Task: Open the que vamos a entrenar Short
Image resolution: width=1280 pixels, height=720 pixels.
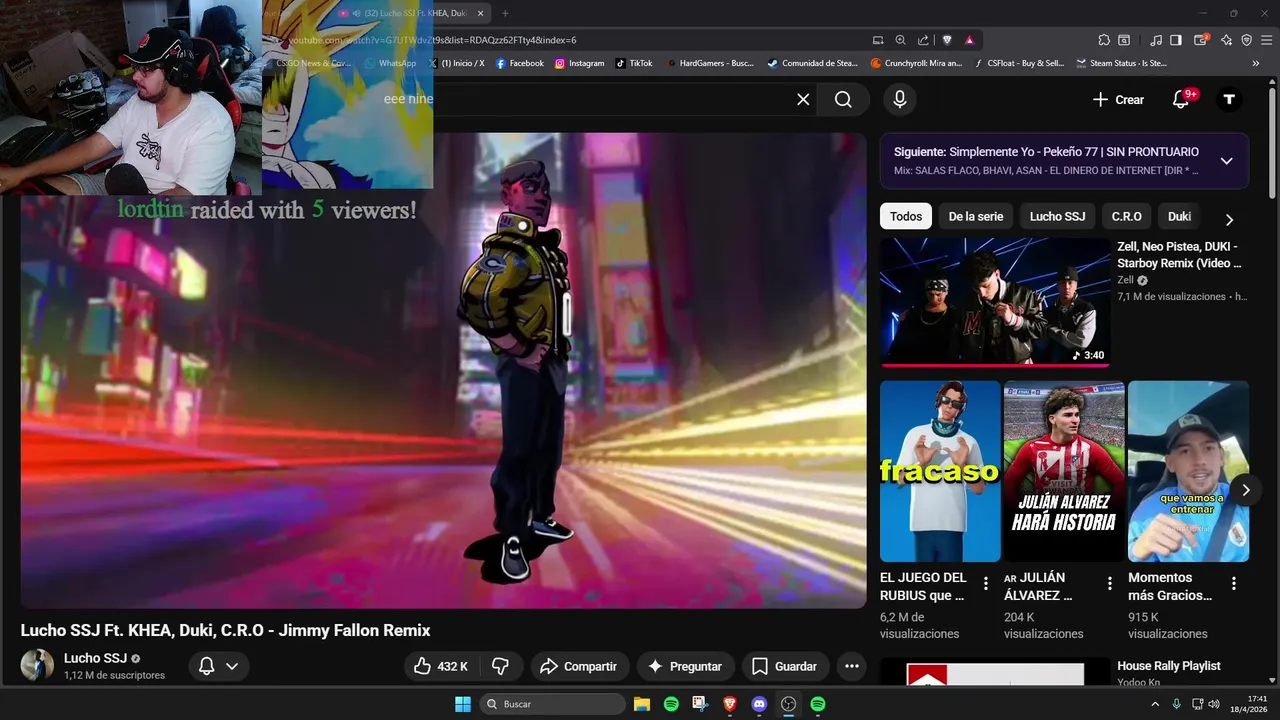Action: pos(1188,471)
